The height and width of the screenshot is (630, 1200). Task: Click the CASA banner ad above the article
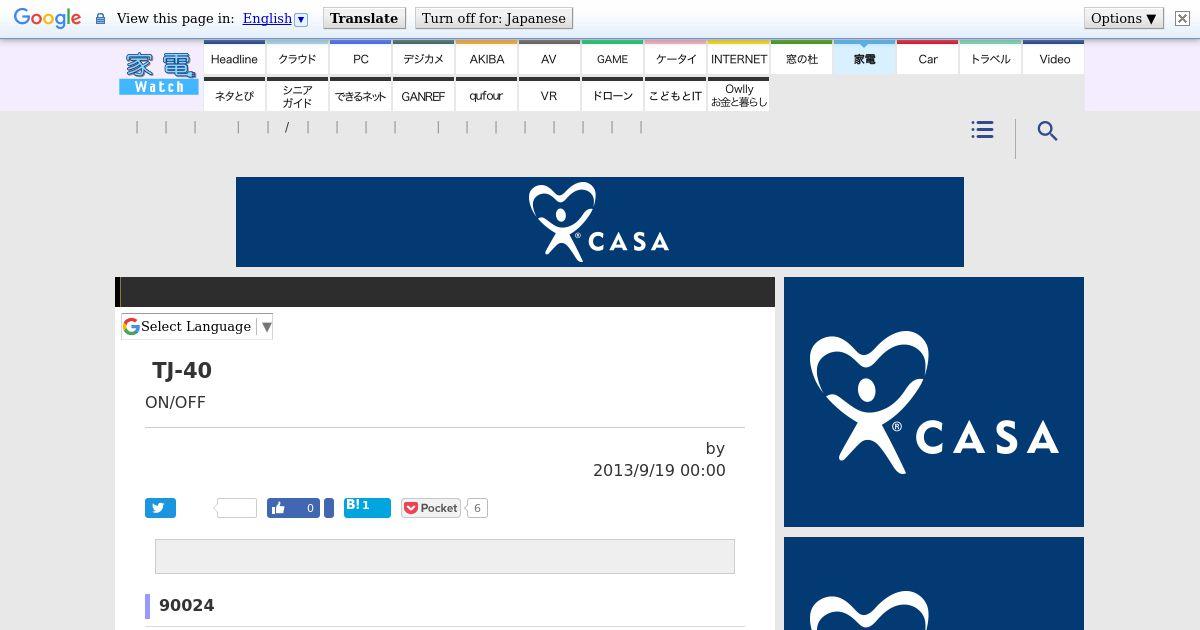click(x=600, y=222)
